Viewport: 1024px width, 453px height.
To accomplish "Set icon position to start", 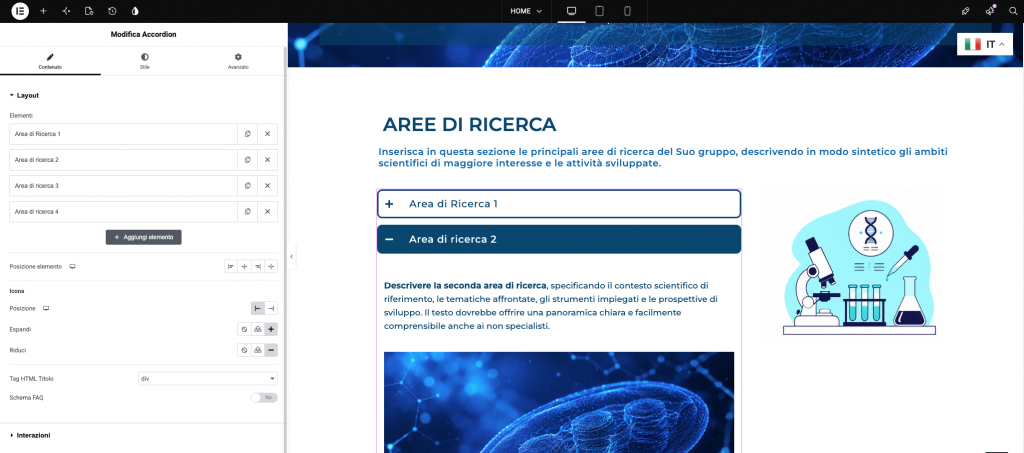I will pyautogui.click(x=257, y=309).
